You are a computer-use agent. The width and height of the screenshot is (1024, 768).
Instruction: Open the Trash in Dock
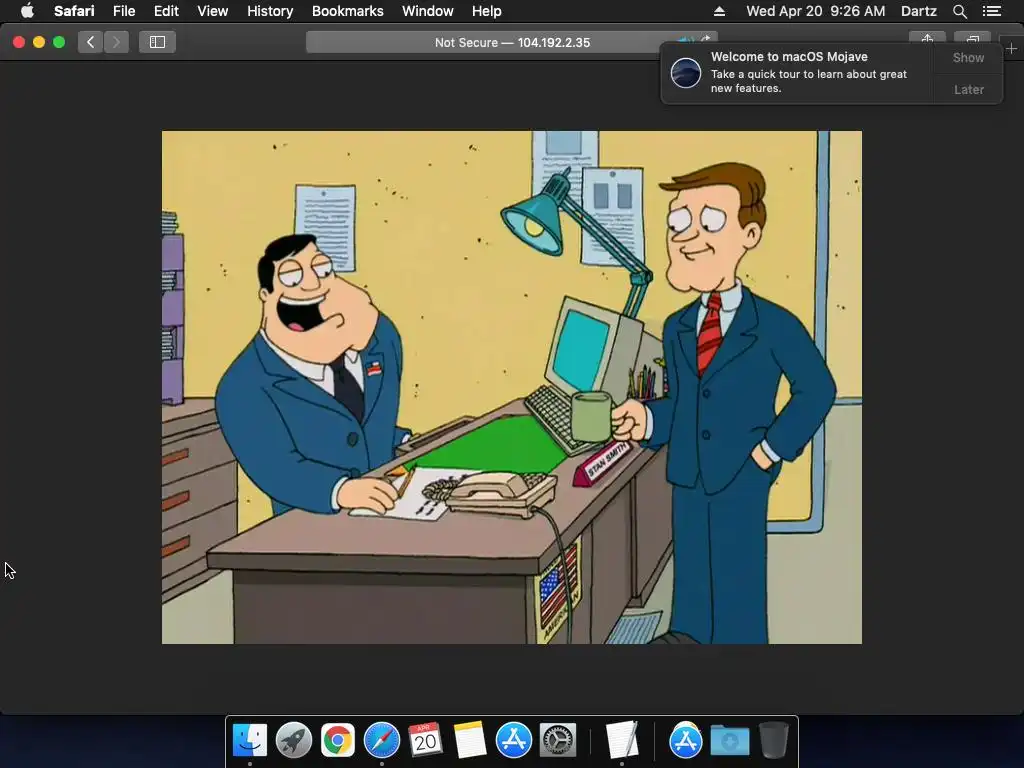tap(774, 741)
